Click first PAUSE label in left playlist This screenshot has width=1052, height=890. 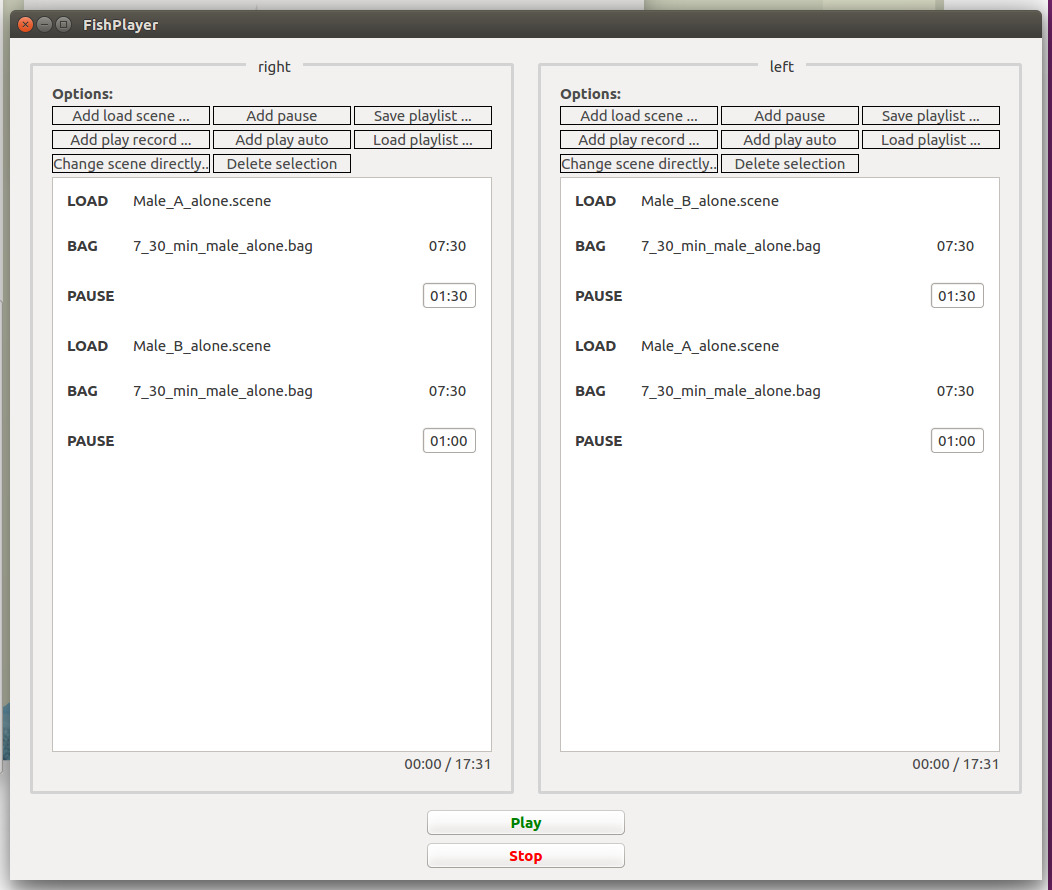point(598,296)
